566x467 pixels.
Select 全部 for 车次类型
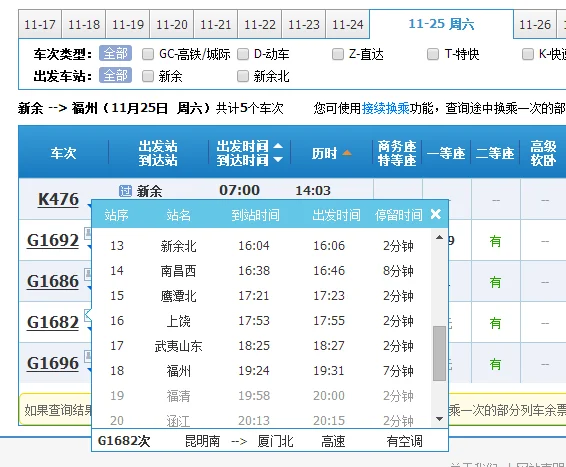tap(116, 53)
